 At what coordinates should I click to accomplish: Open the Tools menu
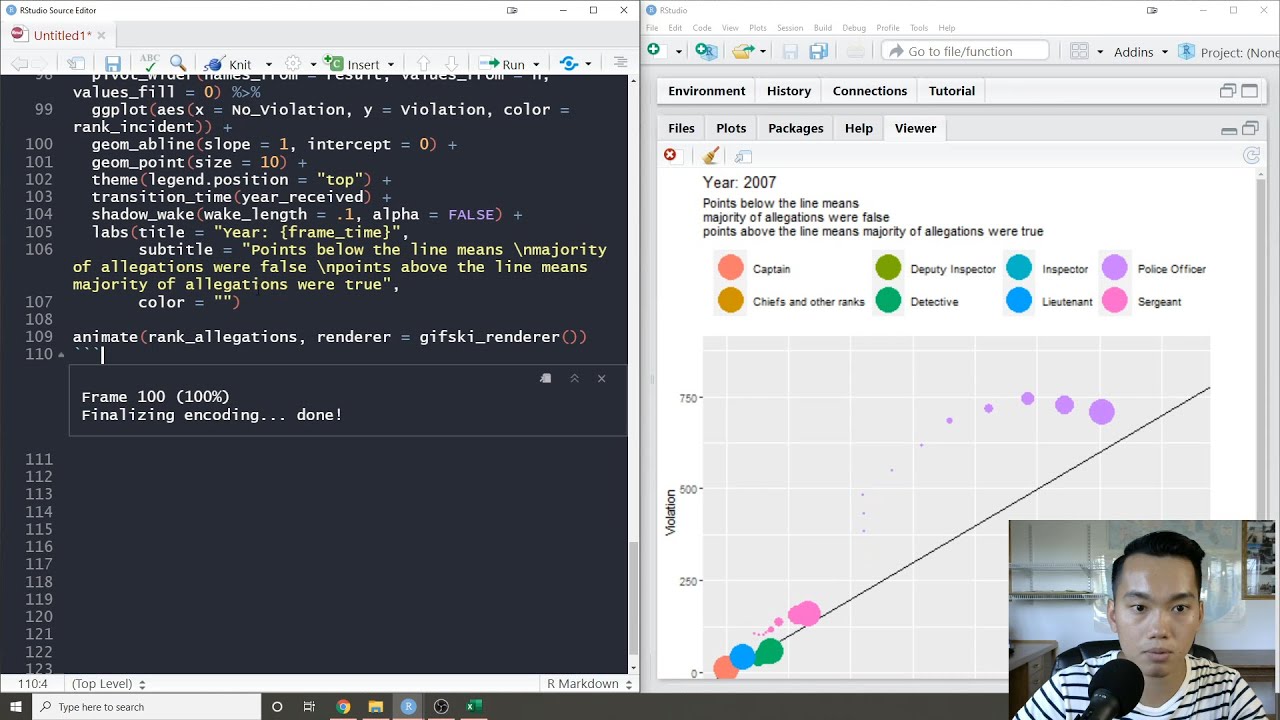pyautogui.click(x=919, y=28)
